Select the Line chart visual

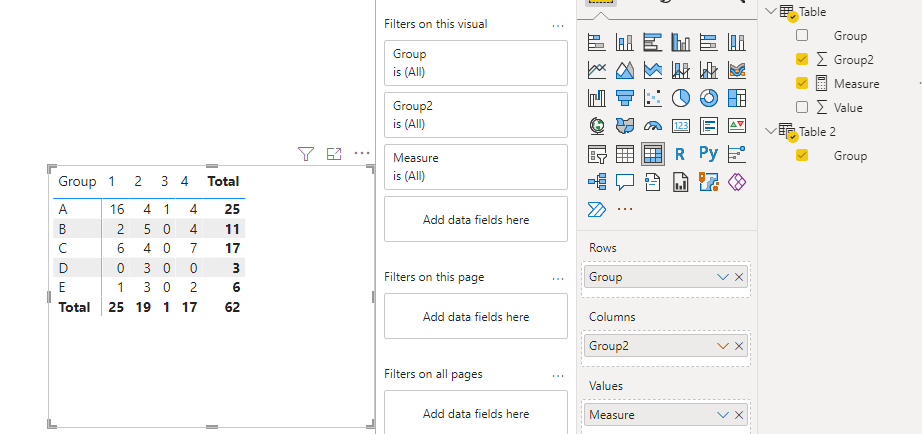point(596,70)
